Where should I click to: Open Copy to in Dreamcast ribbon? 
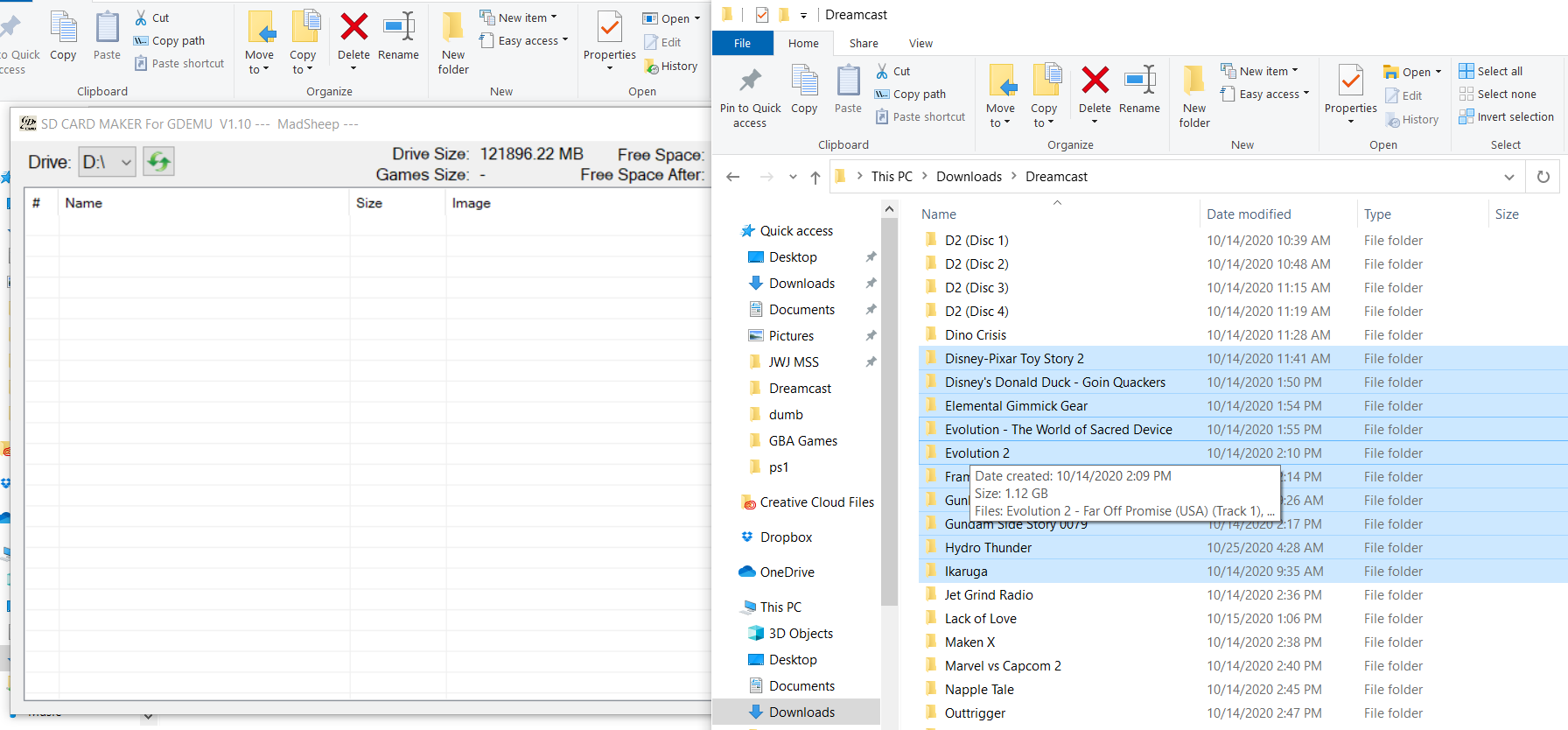click(1044, 96)
